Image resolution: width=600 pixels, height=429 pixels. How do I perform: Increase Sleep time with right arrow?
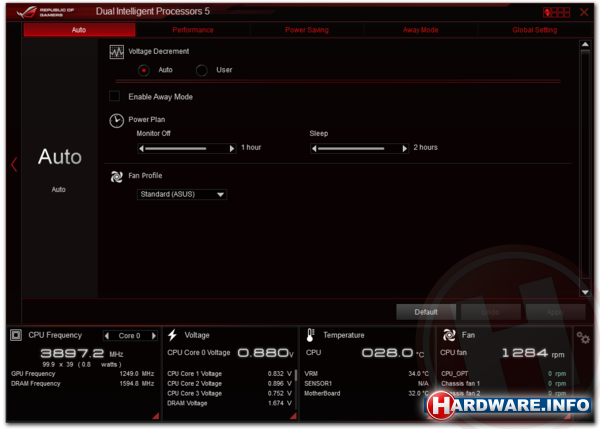pyautogui.click(x=404, y=148)
